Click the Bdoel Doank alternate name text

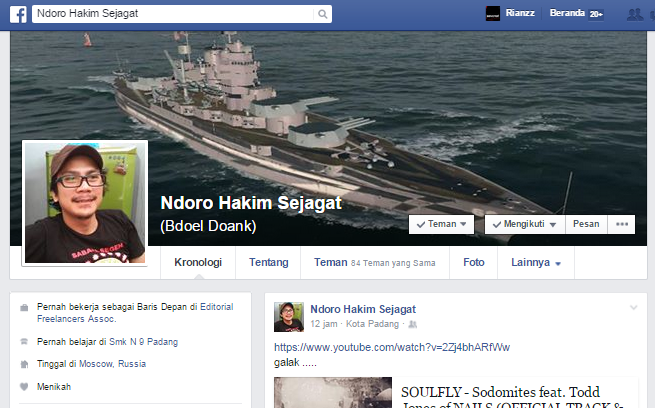pyautogui.click(x=208, y=226)
